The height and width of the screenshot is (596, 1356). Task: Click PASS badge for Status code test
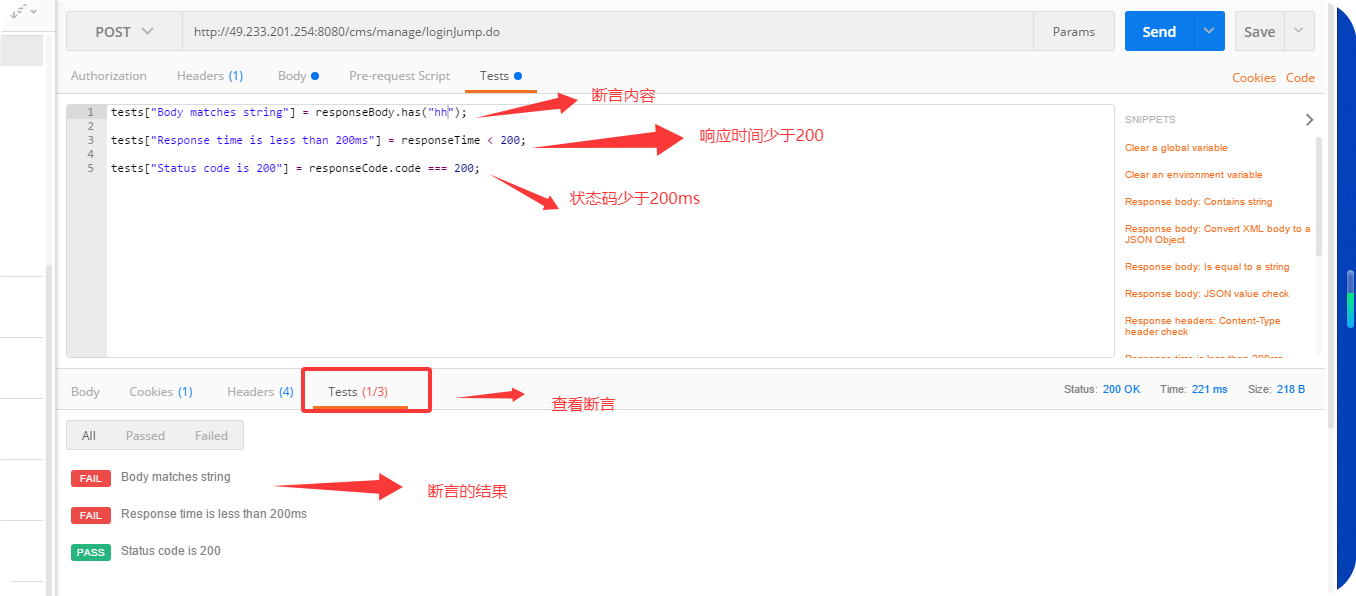tap(91, 552)
